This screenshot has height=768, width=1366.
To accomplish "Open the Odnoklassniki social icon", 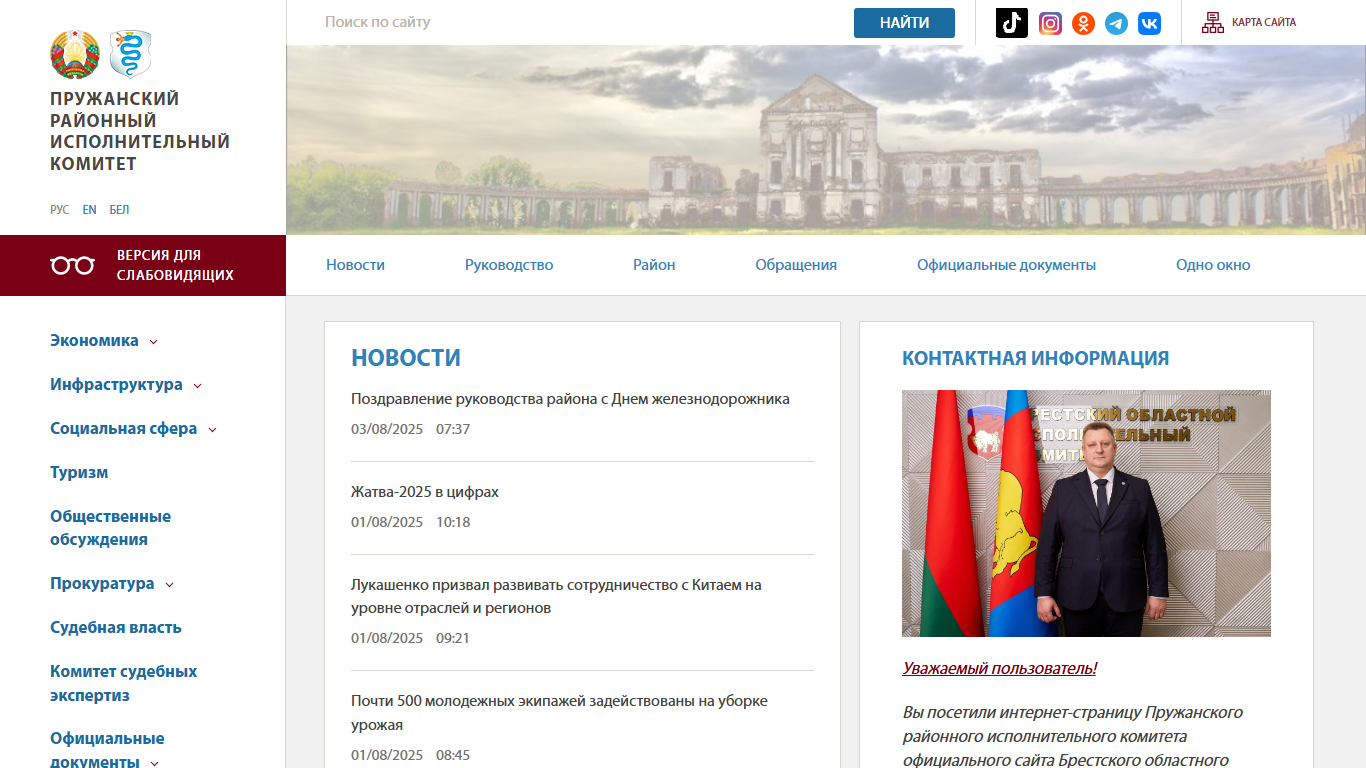I will point(1083,23).
